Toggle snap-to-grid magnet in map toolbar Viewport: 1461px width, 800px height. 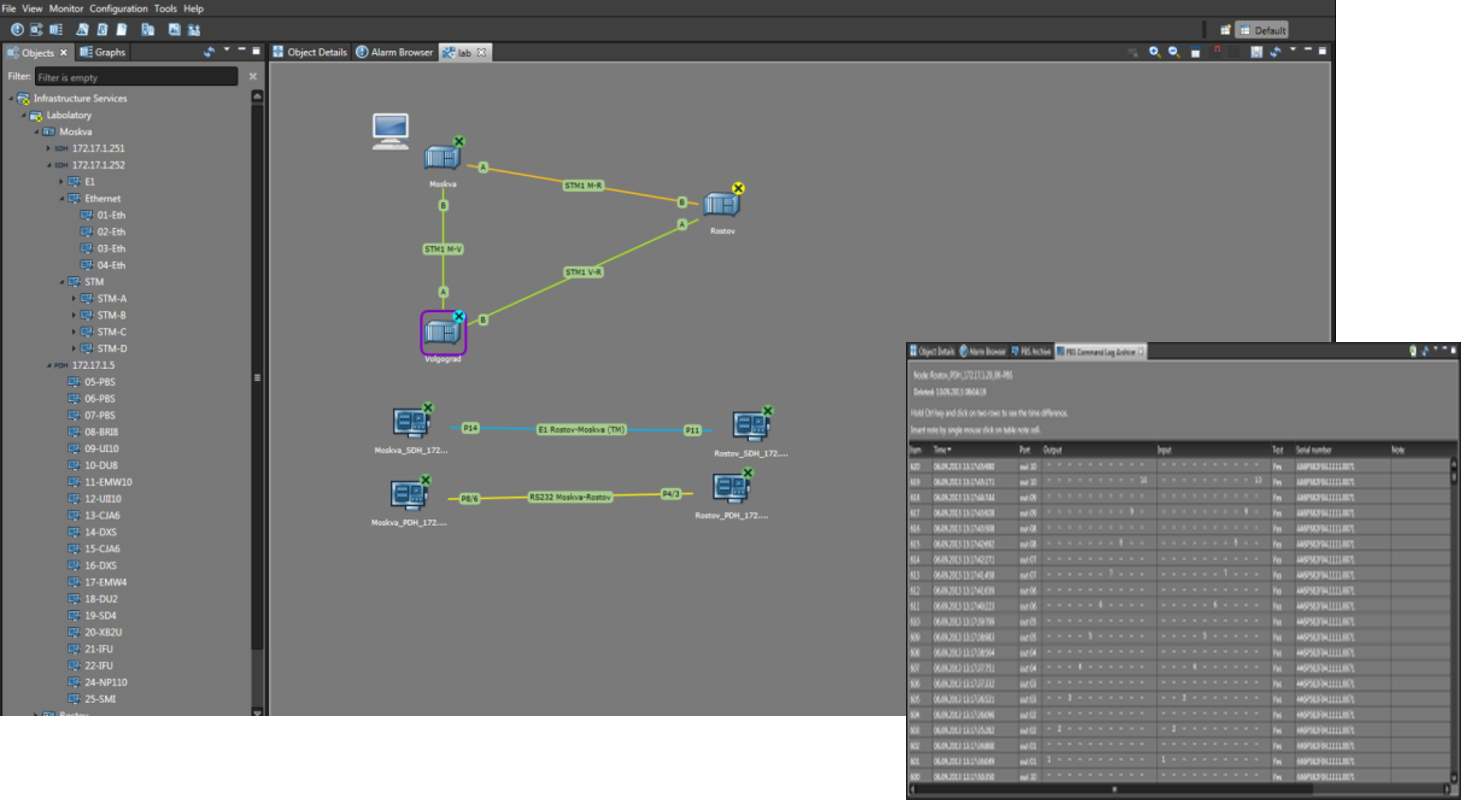(x=1217, y=51)
